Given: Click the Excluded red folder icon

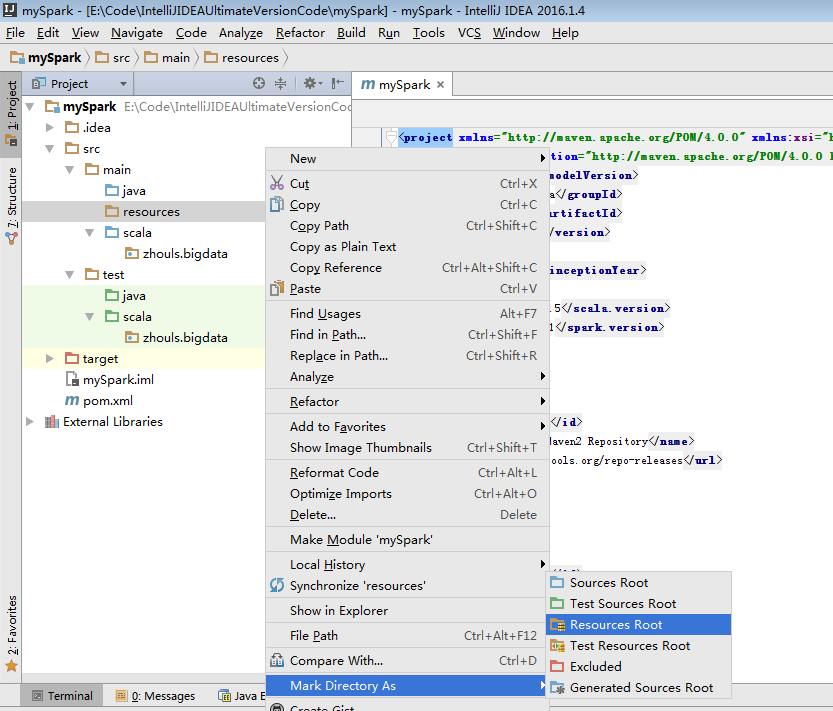Looking at the screenshot, I should coord(557,666).
